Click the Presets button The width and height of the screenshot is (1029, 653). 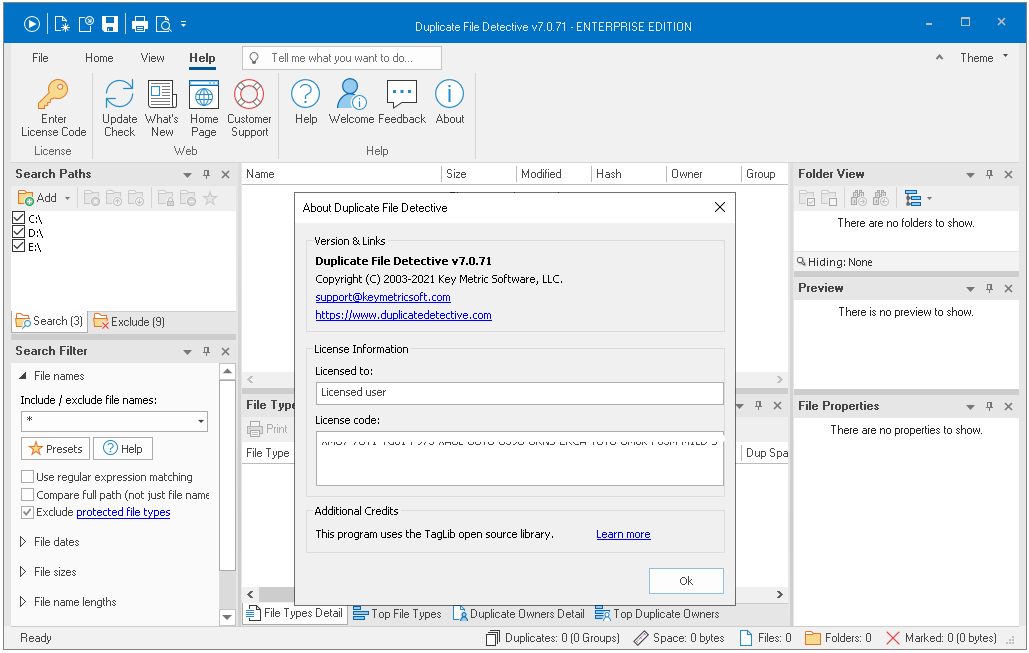tap(56, 449)
